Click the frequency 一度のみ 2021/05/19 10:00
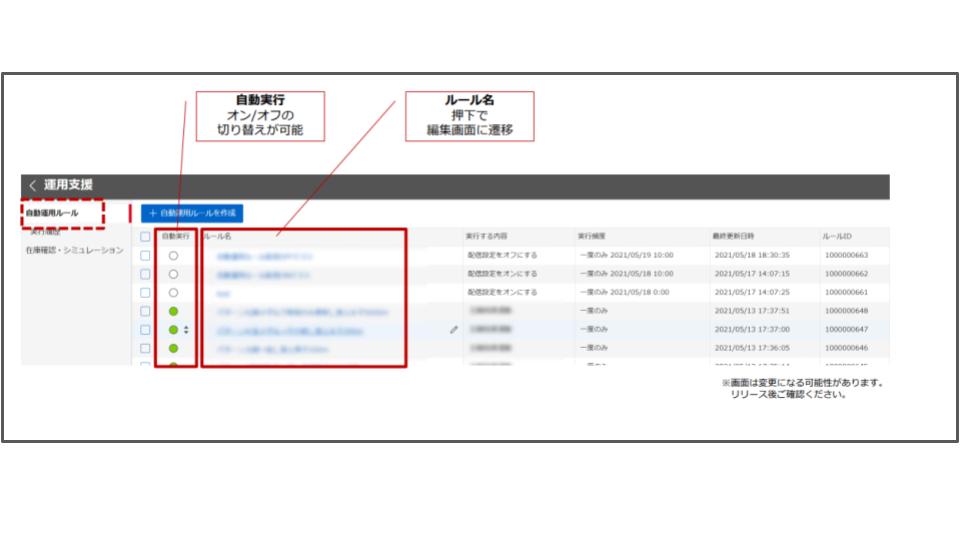 pyautogui.click(x=626, y=255)
